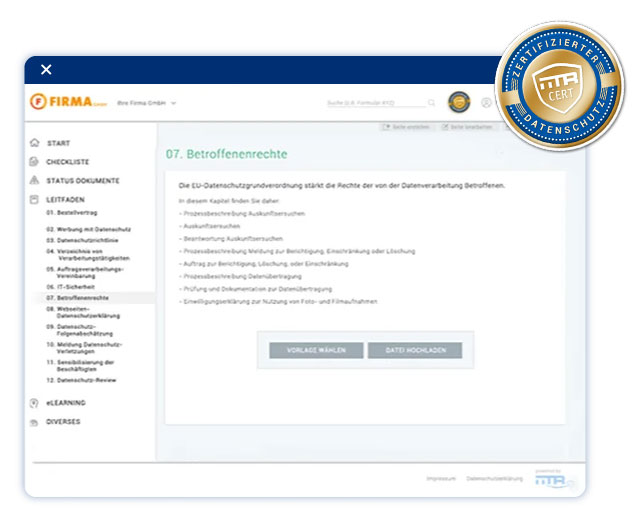Click Einwilligungserklärung zur Nutzung von Foto- und Filmaufnahmen
635x515 pixels.
click(278, 301)
